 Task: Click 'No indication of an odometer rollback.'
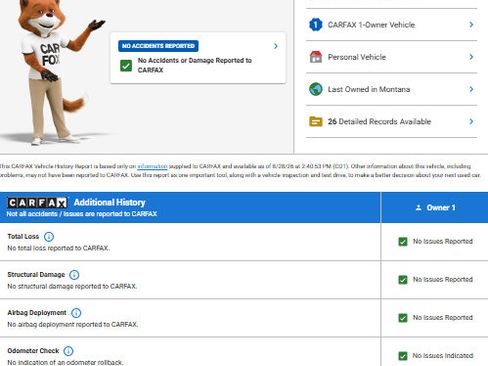click(x=65, y=362)
